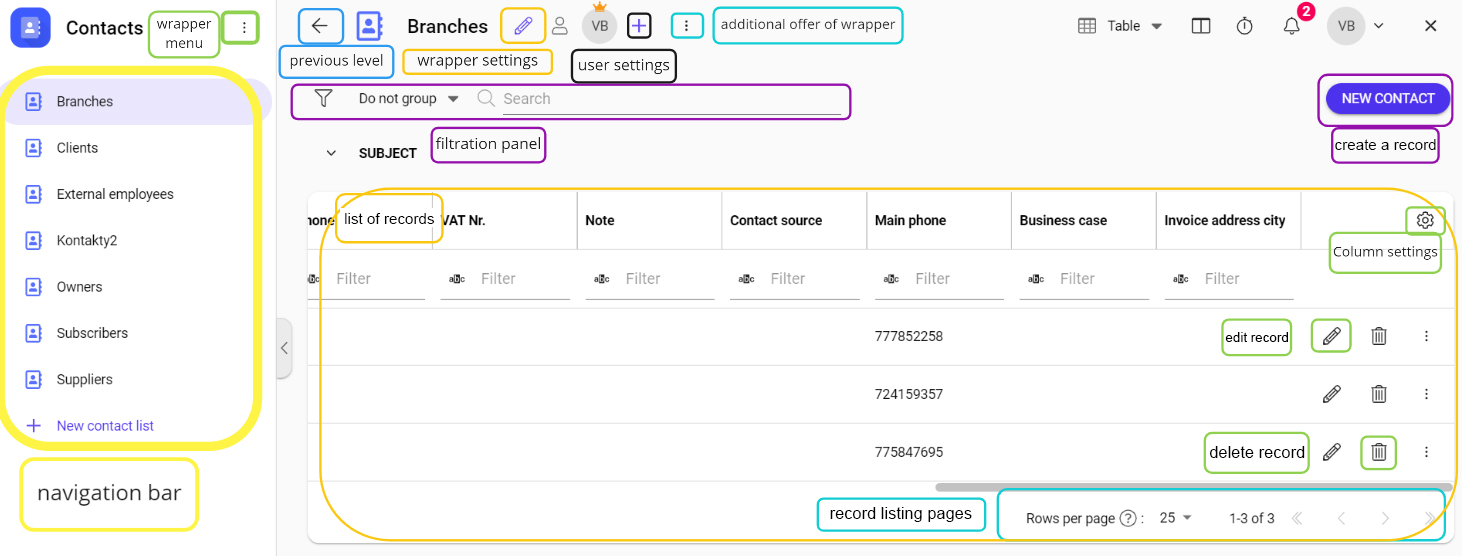Click the filter funnel icon
The height and width of the screenshot is (556, 1462).
tap(322, 98)
